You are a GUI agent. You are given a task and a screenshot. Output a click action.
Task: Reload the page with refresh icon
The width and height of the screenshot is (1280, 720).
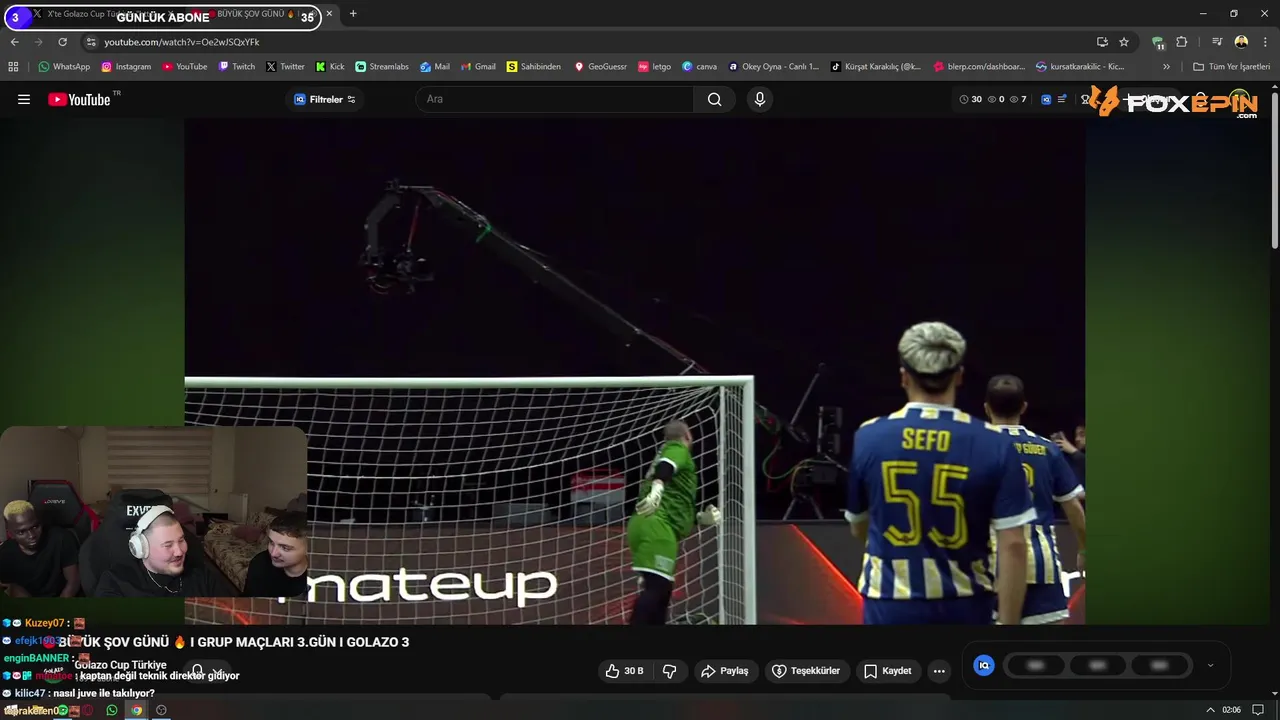click(x=62, y=42)
